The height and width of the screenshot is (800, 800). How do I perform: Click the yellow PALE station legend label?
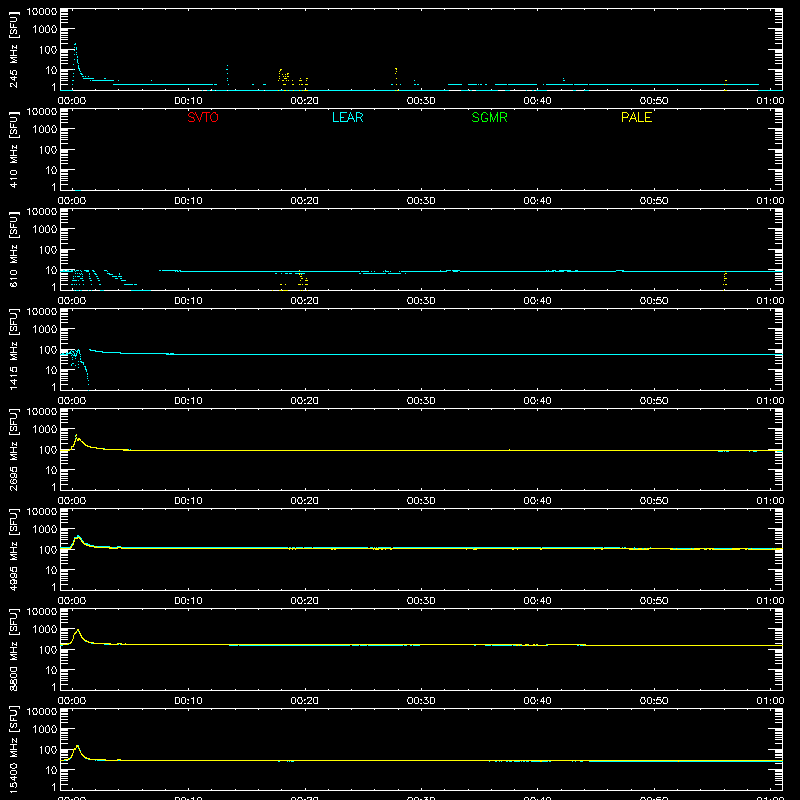[x=636, y=117]
